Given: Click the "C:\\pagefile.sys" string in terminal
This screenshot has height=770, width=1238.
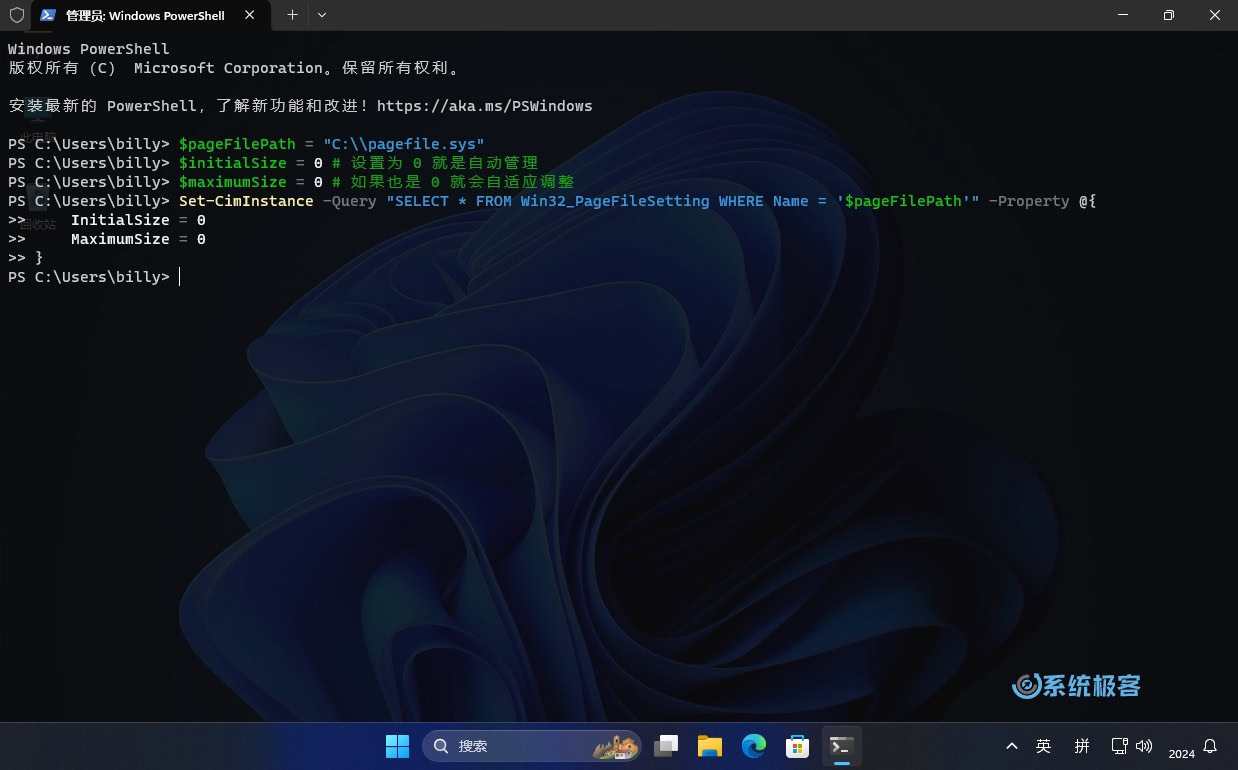Looking at the screenshot, I should tap(404, 144).
